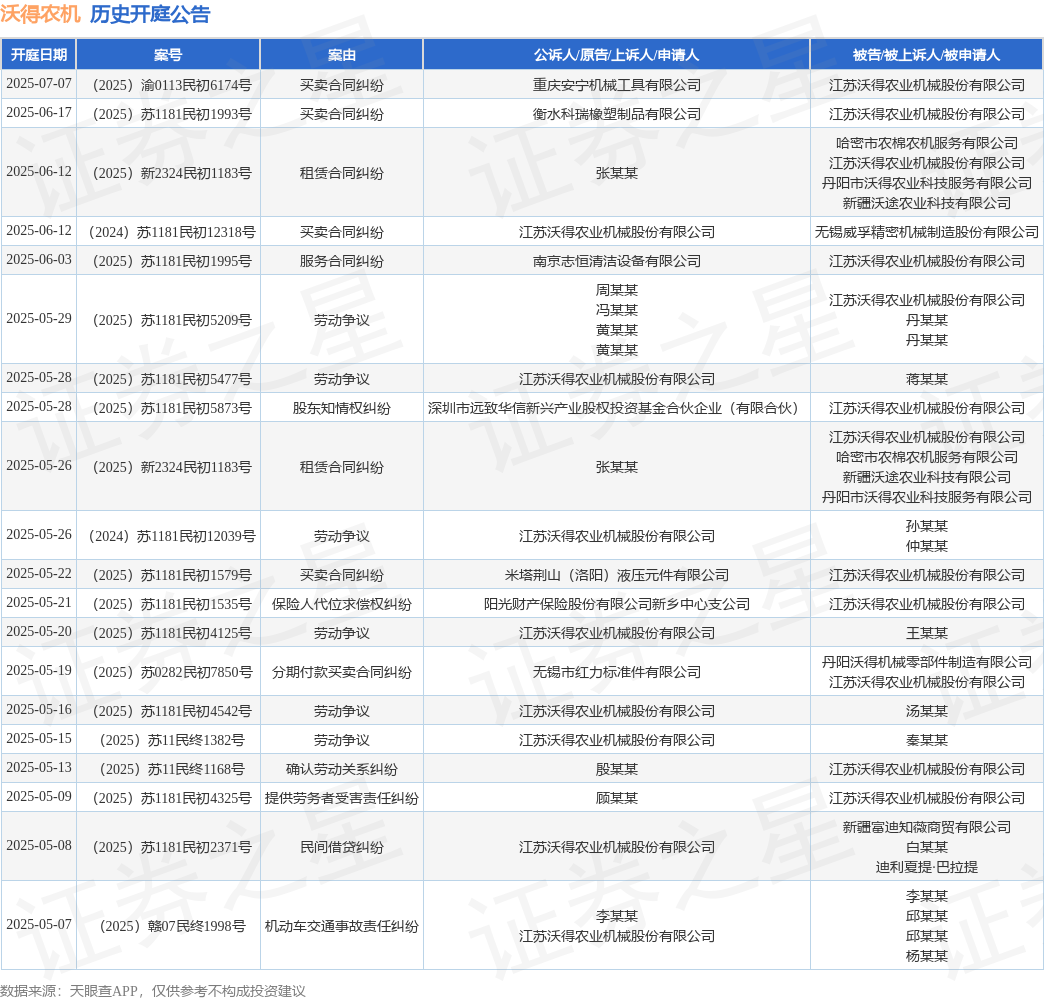Click plaintiff 周某某

(617, 290)
